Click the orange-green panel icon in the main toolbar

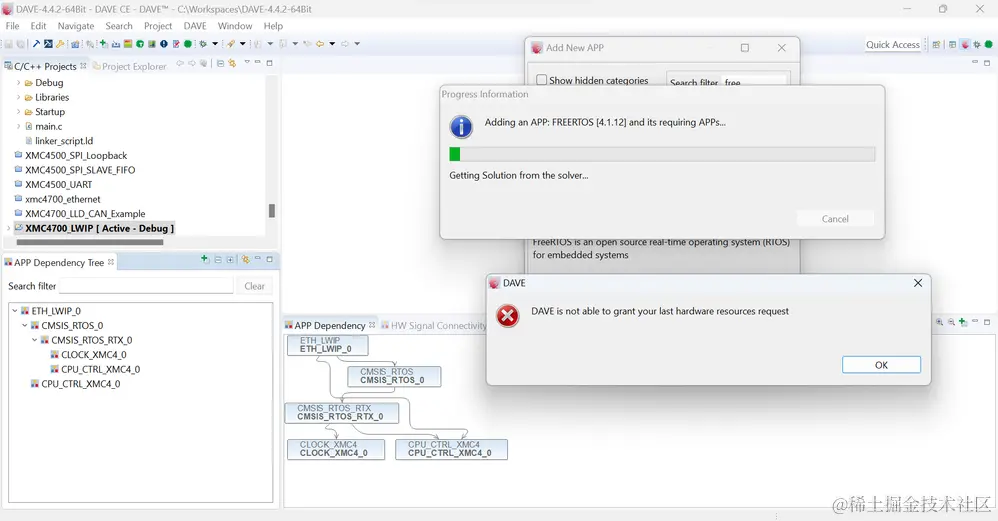(x=128, y=44)
